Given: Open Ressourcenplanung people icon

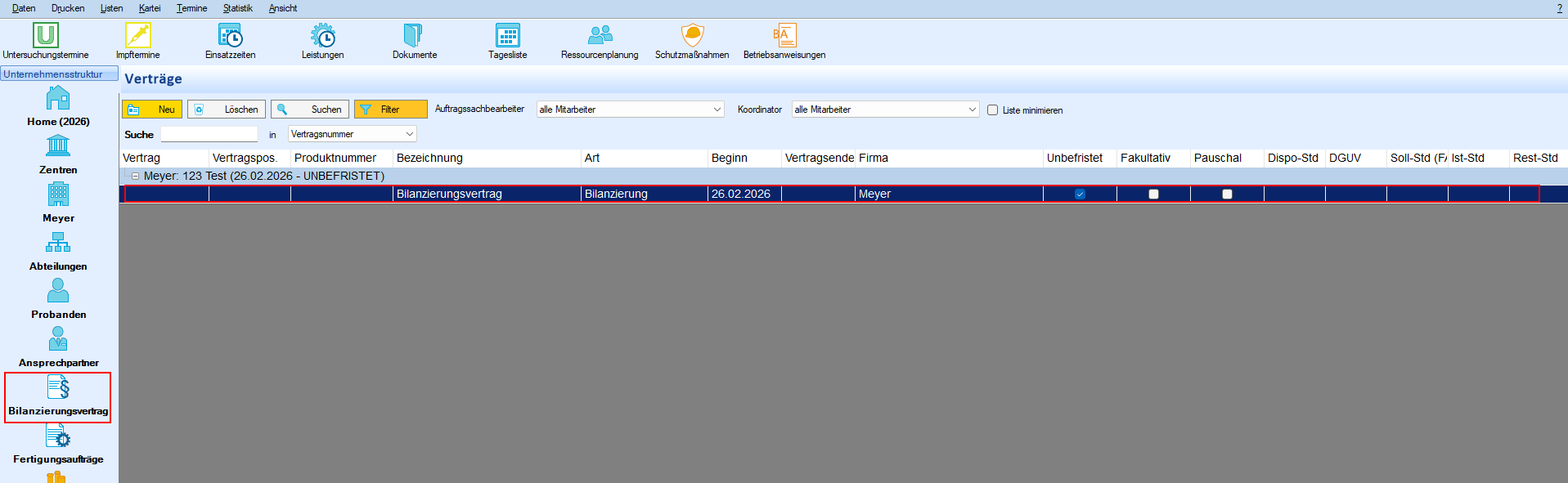Looking at the screenshot, I should tap(600, 35).
